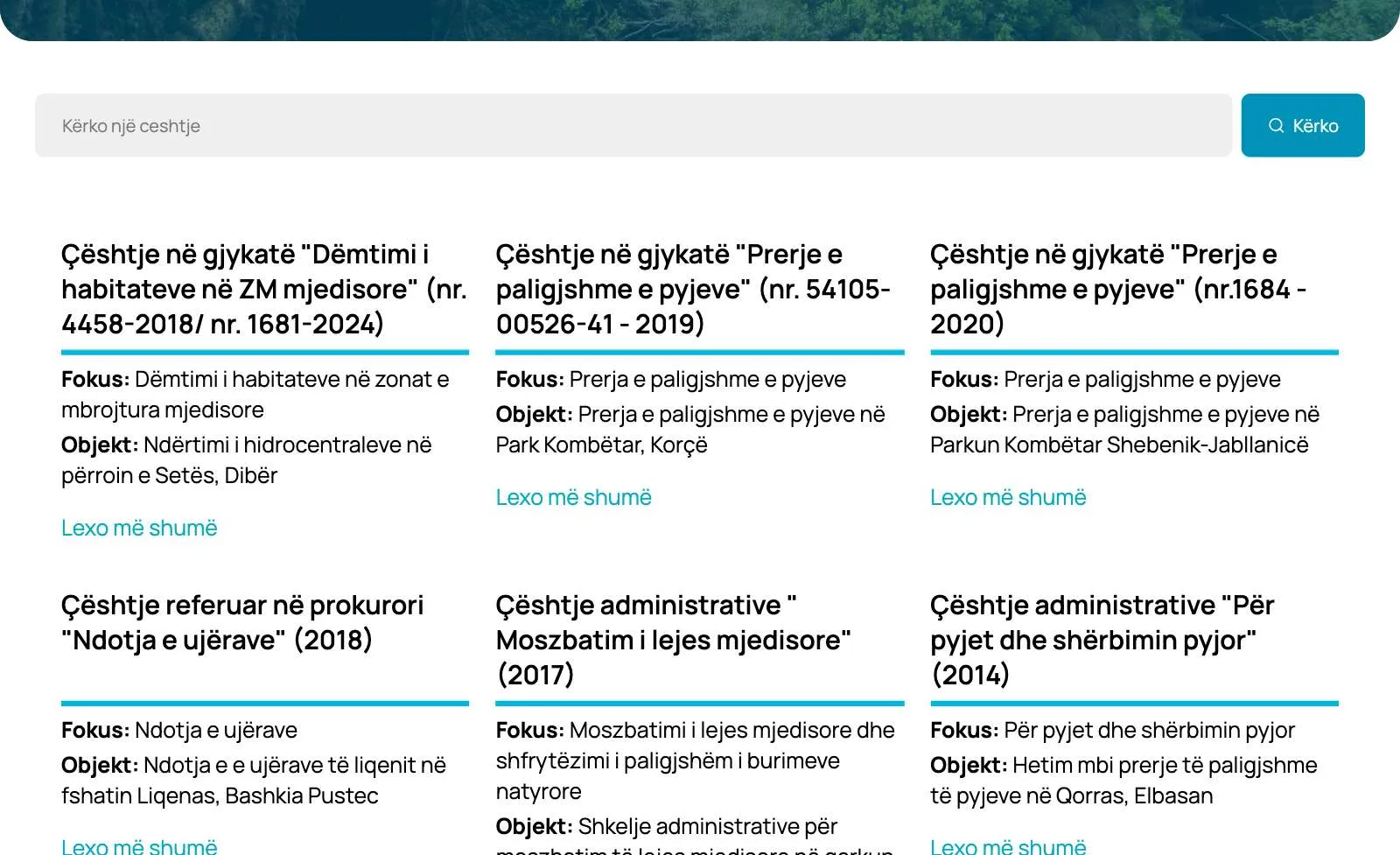Select 'fshatin Liqenas, Bashkia Pustec' object text

pos(220,795)
